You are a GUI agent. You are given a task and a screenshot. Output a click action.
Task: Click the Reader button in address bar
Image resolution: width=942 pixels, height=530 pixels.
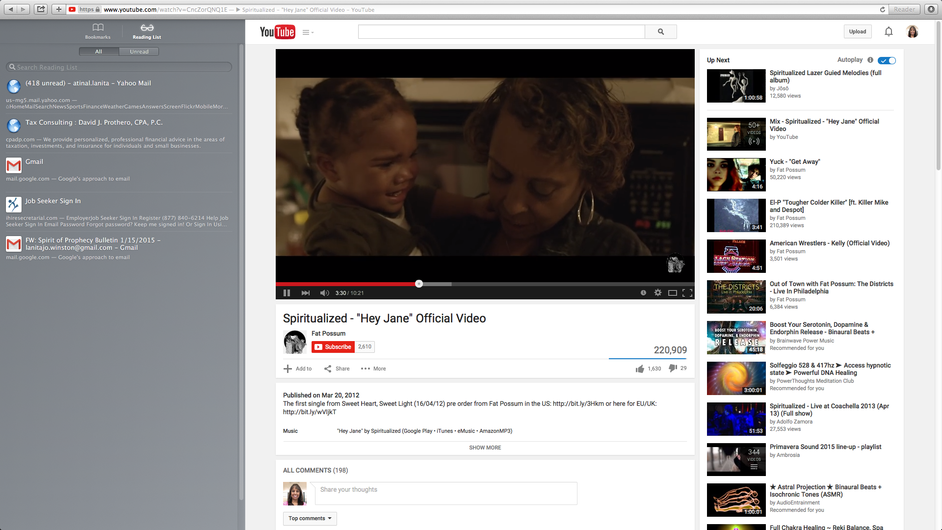click(x=904, y=10)
